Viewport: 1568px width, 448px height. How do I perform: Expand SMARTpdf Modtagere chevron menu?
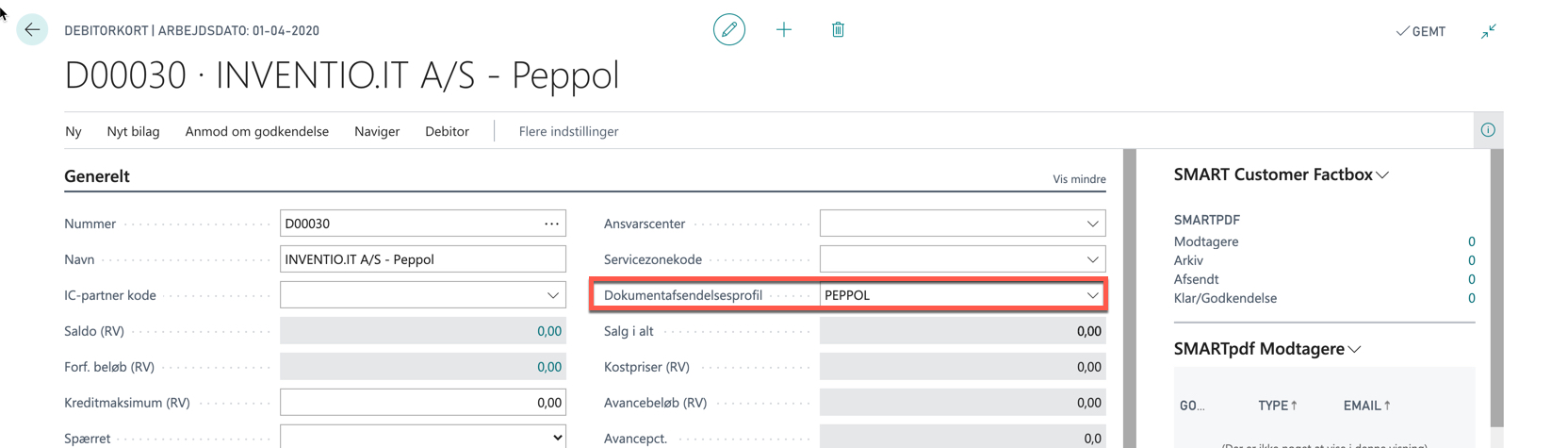coord(1354,349)
